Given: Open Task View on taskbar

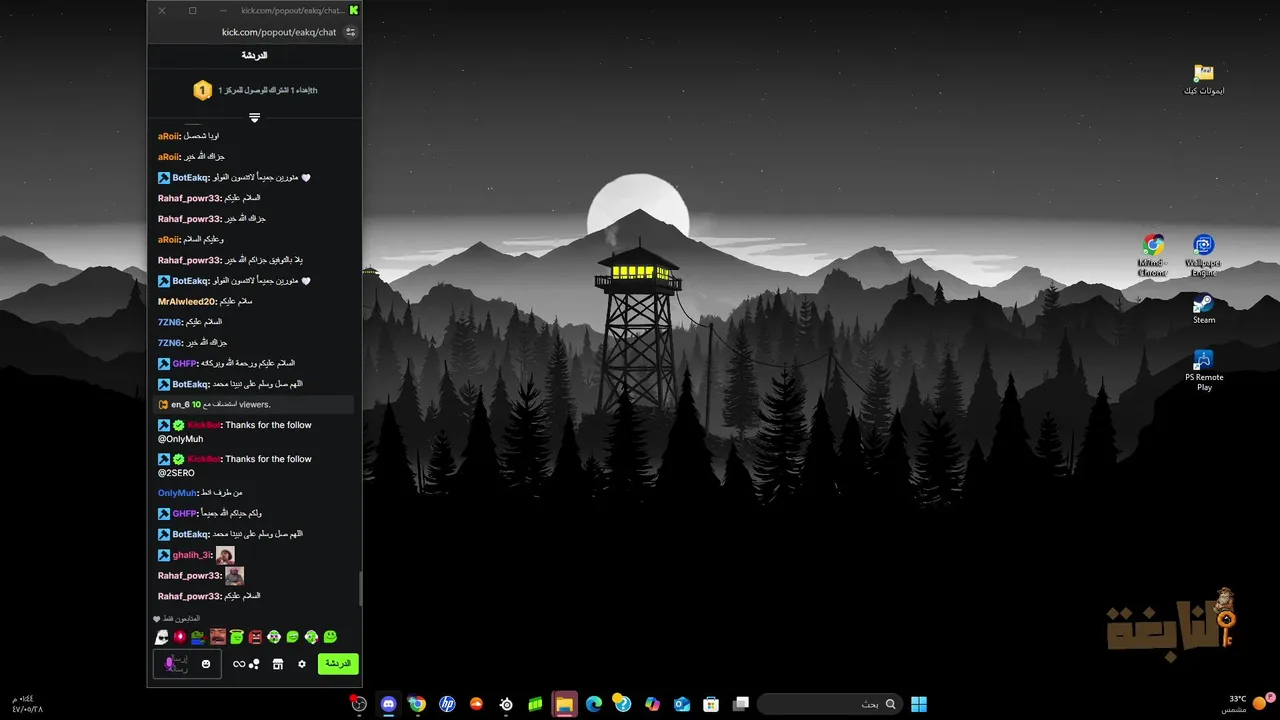Looking at the screenshot, I should point(741,704).
